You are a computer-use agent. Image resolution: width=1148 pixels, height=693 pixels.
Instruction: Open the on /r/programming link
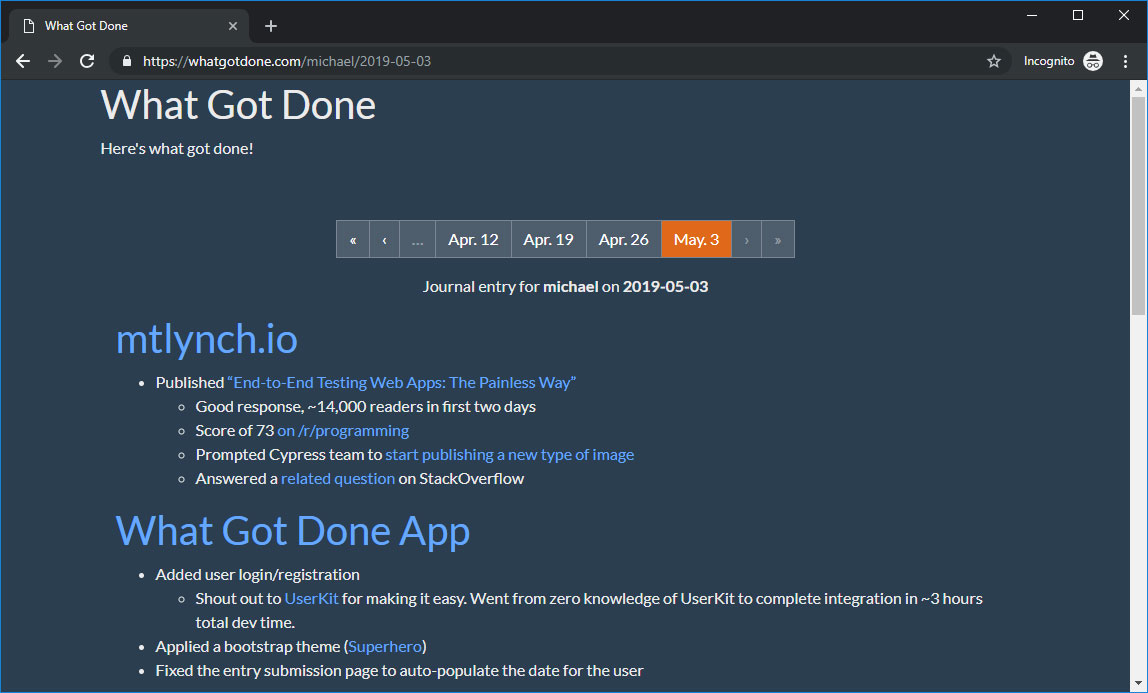(343, 431)
